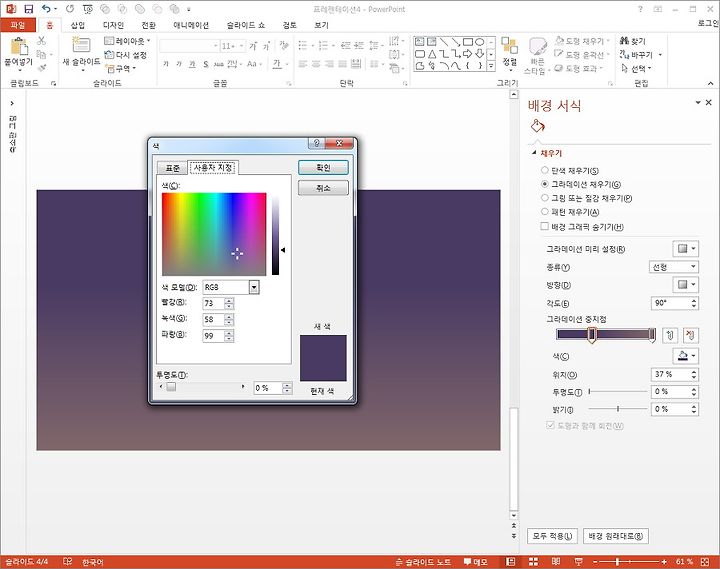Click the Paste clipboard icon
The width and height of the screenshot is (720, 569).
[x=19, y=46]
